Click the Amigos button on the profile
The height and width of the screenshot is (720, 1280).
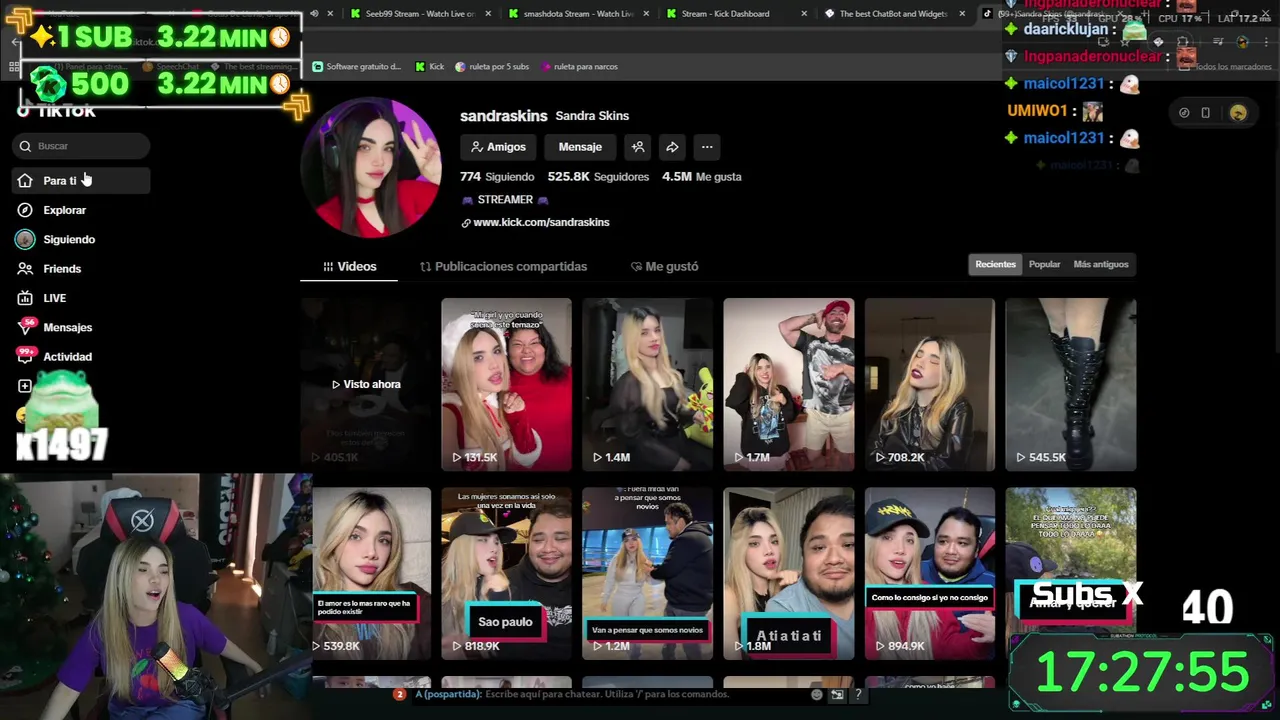tap(498, 147)
